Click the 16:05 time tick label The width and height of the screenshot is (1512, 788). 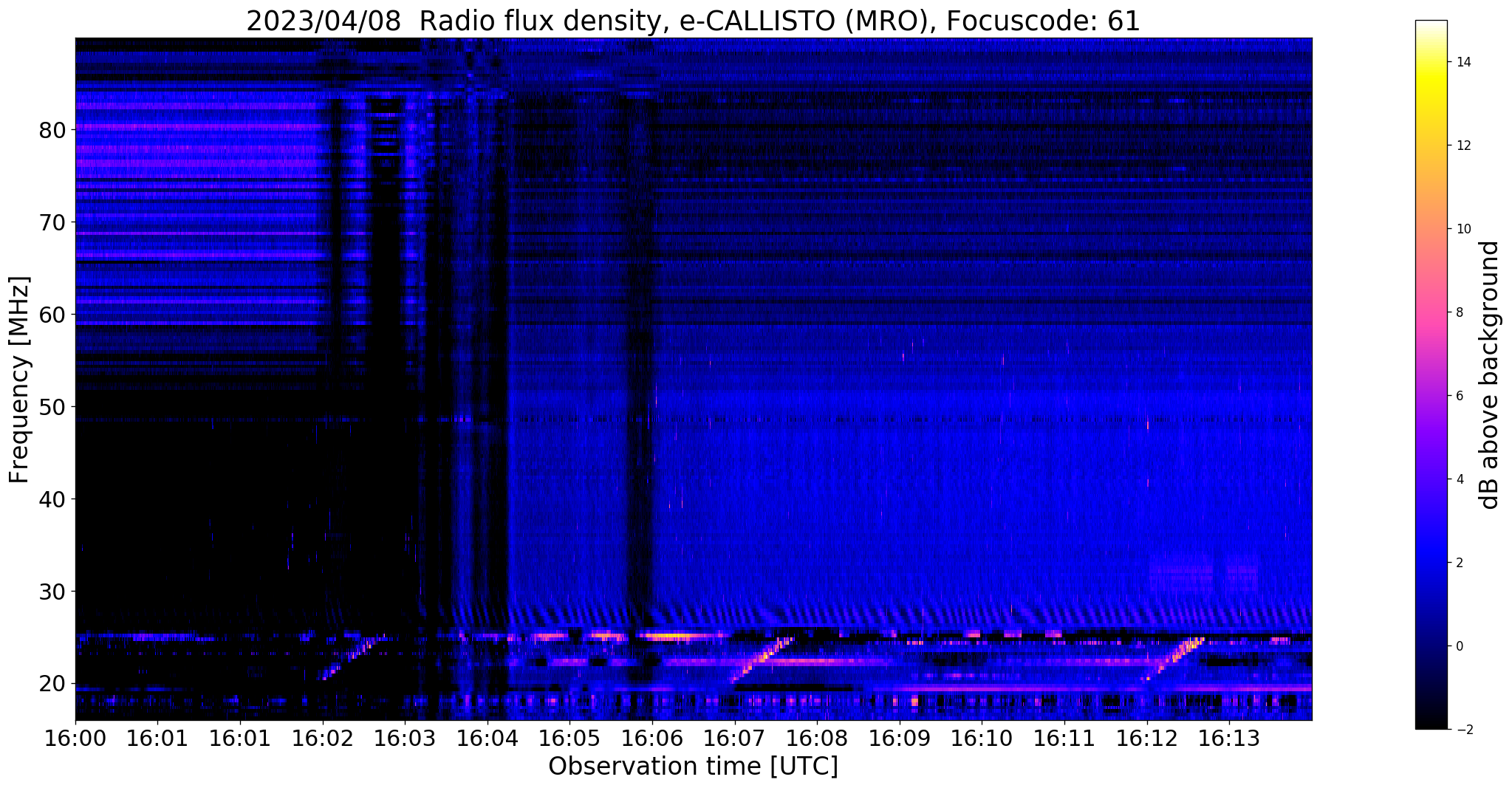click(569, 739)
